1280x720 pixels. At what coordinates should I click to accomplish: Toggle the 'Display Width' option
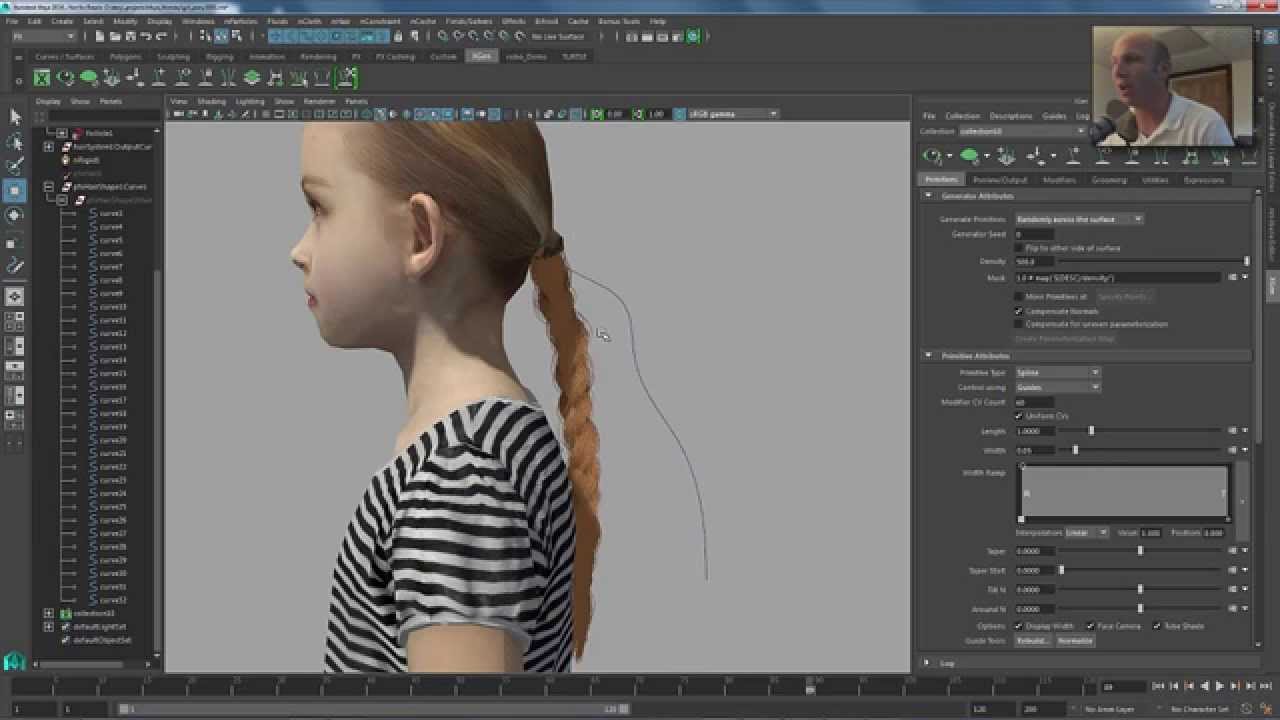(x=1019, y=626)
